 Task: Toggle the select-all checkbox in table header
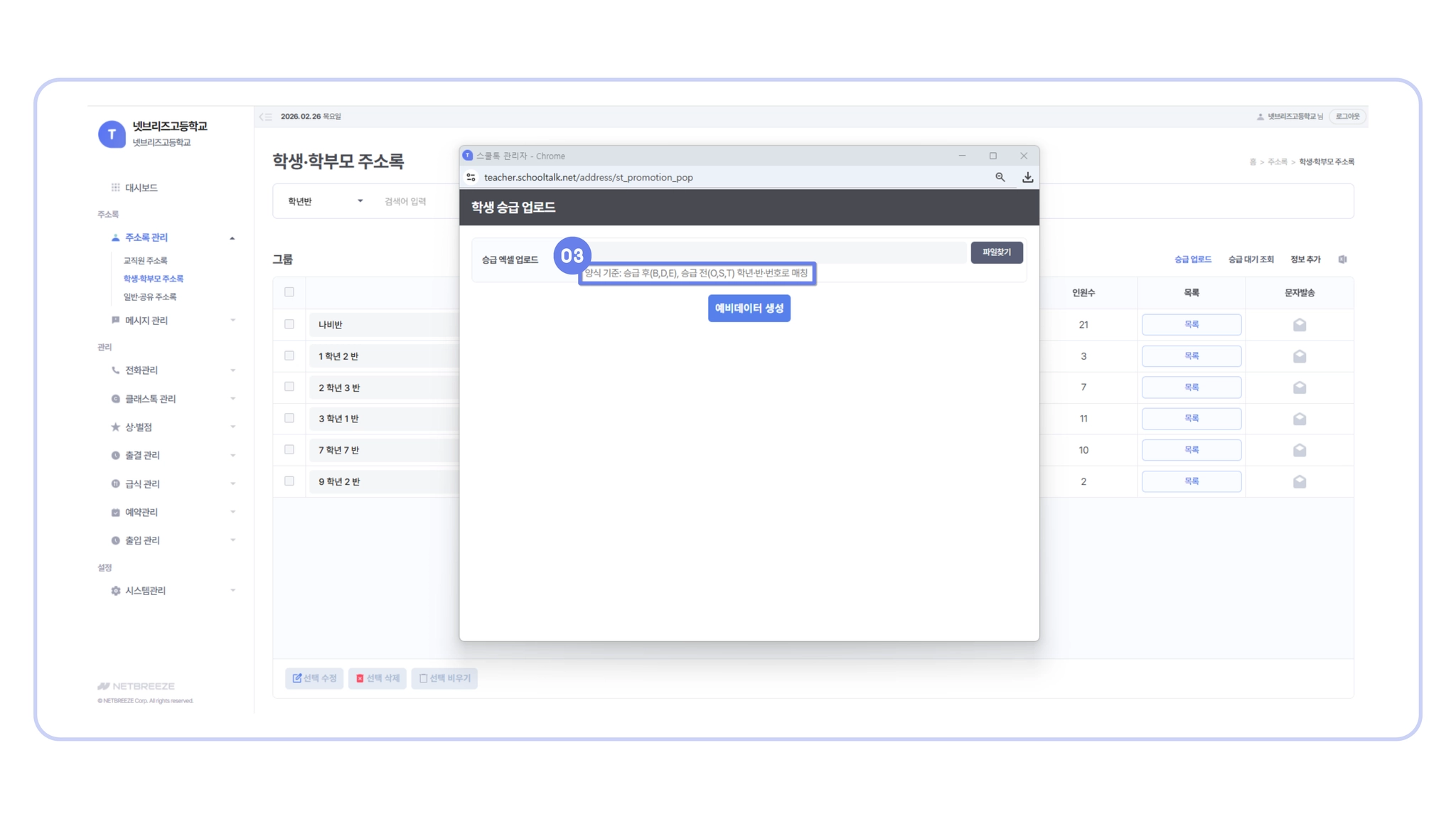click(289, 292)
